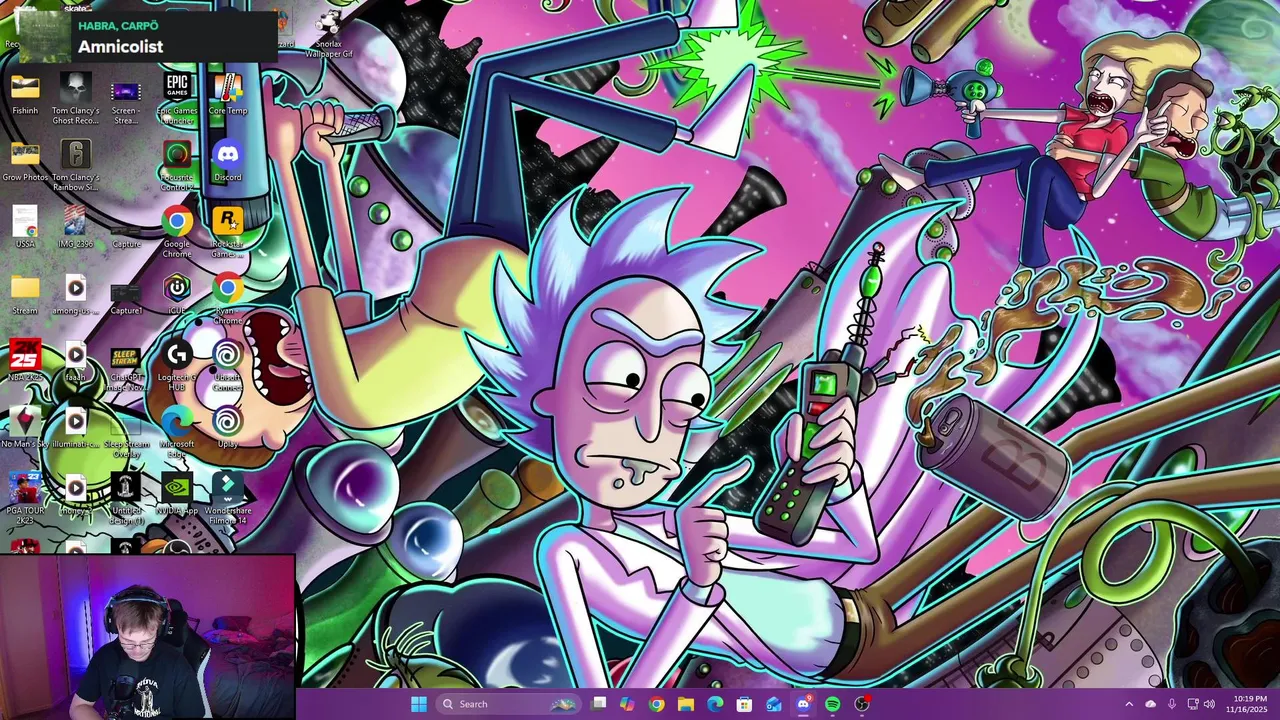Image resolution: width=1280 pixels, height=720 pixels.
Task: Open Google Chrome desktop shortcut
Action: 177,232
